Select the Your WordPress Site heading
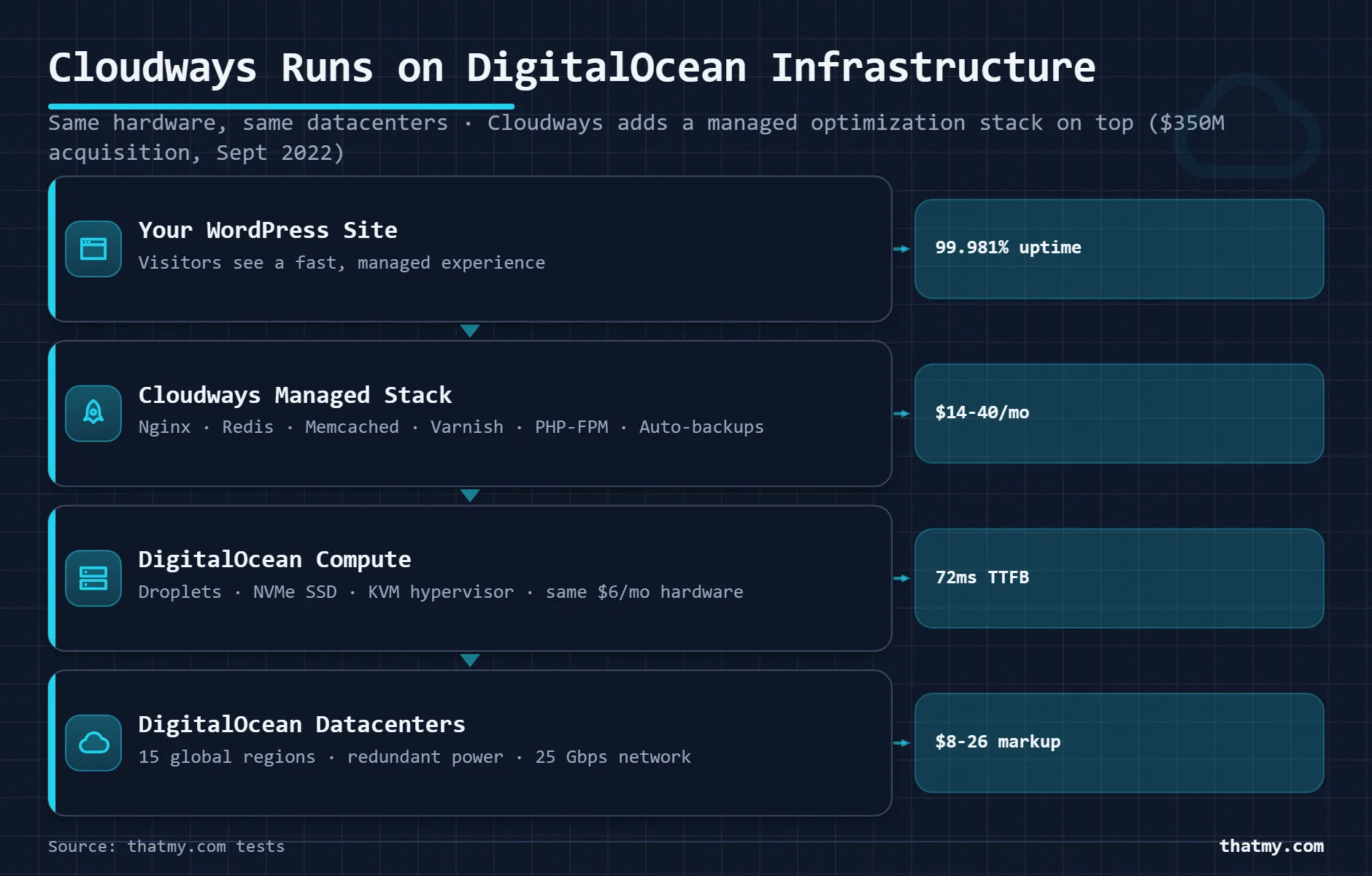Image resolution: width=1372 pixels, height=876 pixels. coord(268,230)
